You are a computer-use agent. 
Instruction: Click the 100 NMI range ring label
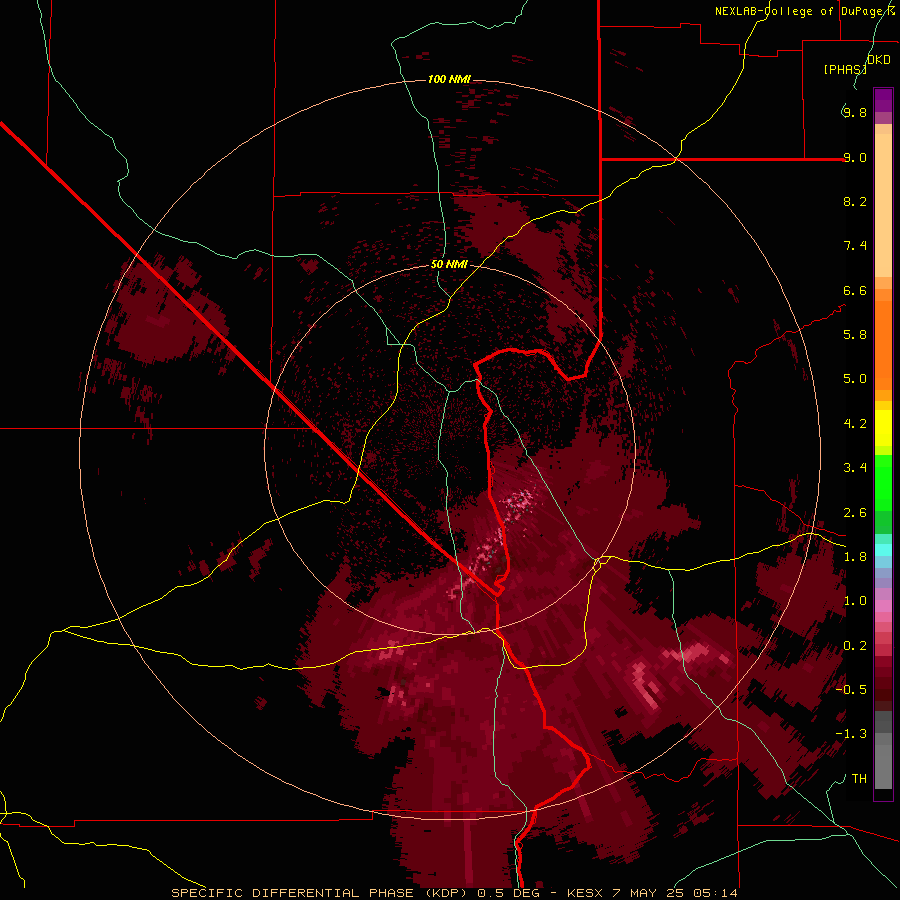(449, 79)
